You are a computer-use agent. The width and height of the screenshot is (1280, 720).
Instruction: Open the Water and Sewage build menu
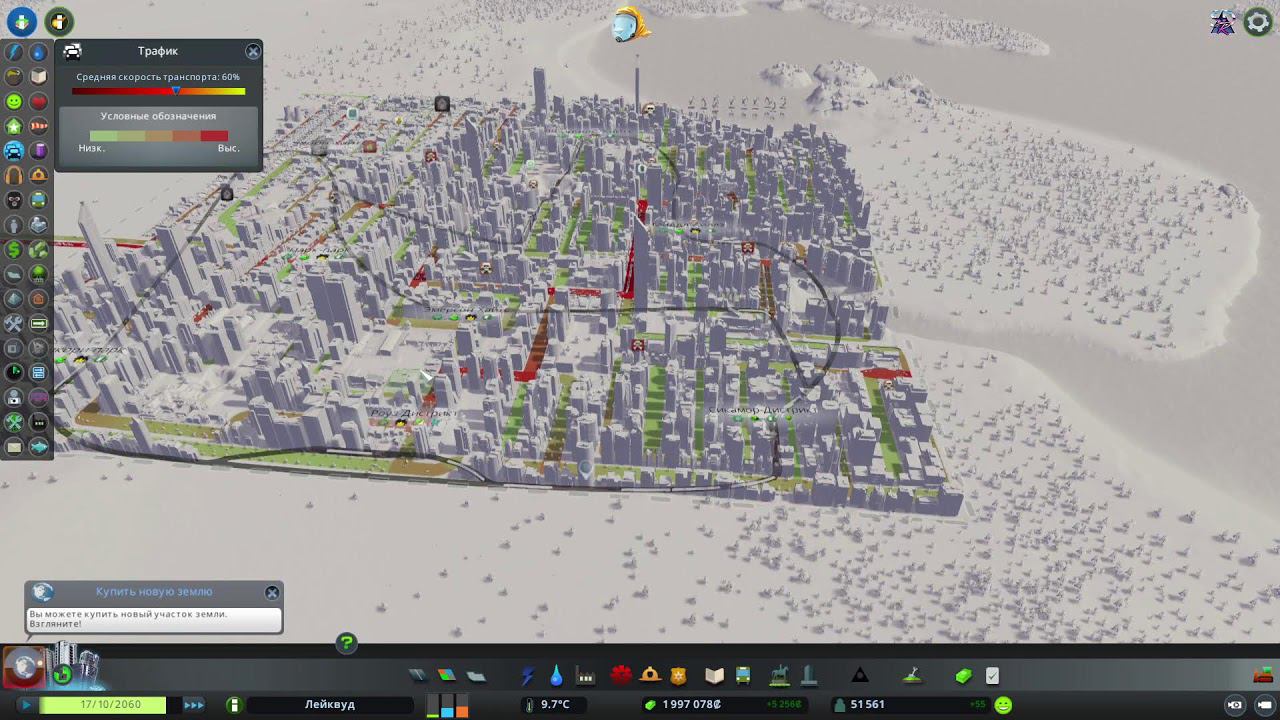(556, 676)
